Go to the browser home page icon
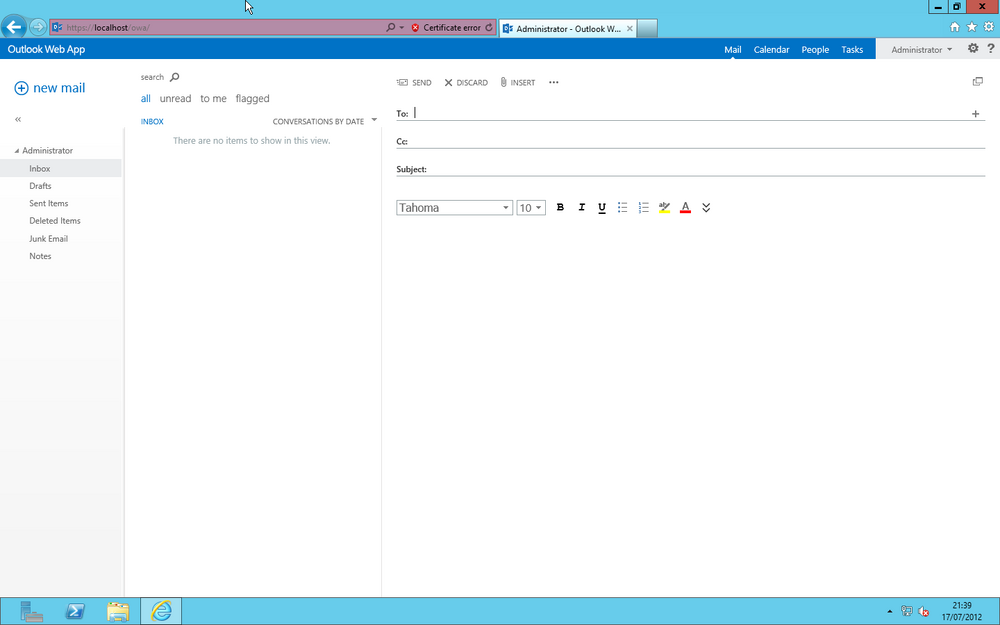Viewport: 1000px width, 625px height. (x=954, y=27)
